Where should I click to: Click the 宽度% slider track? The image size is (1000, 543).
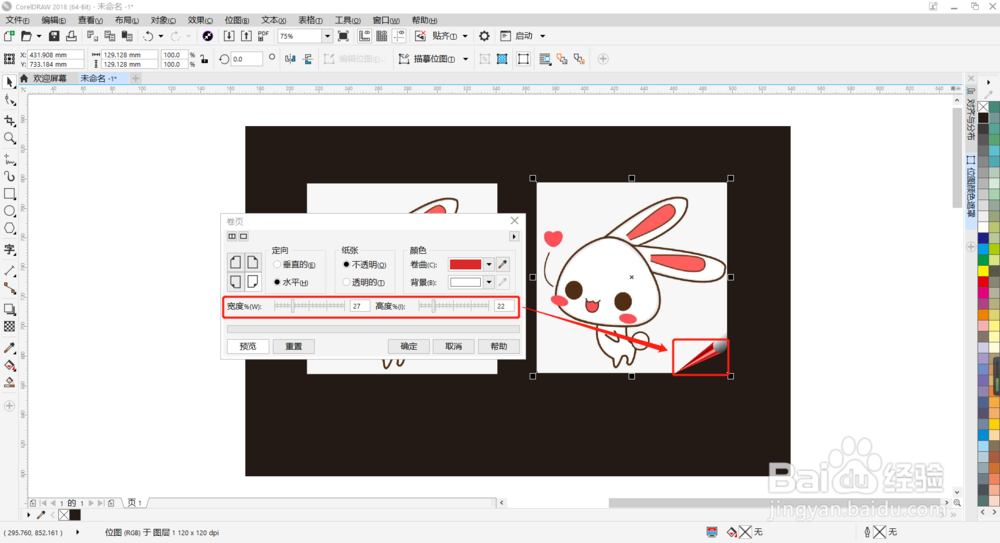(x=309, y=306)
